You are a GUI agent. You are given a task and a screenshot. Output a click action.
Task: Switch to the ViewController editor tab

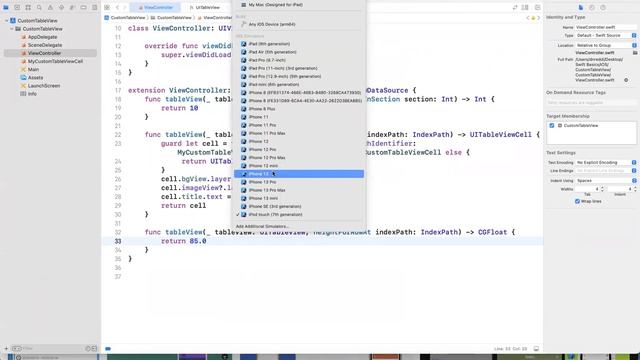coord(155,7)
